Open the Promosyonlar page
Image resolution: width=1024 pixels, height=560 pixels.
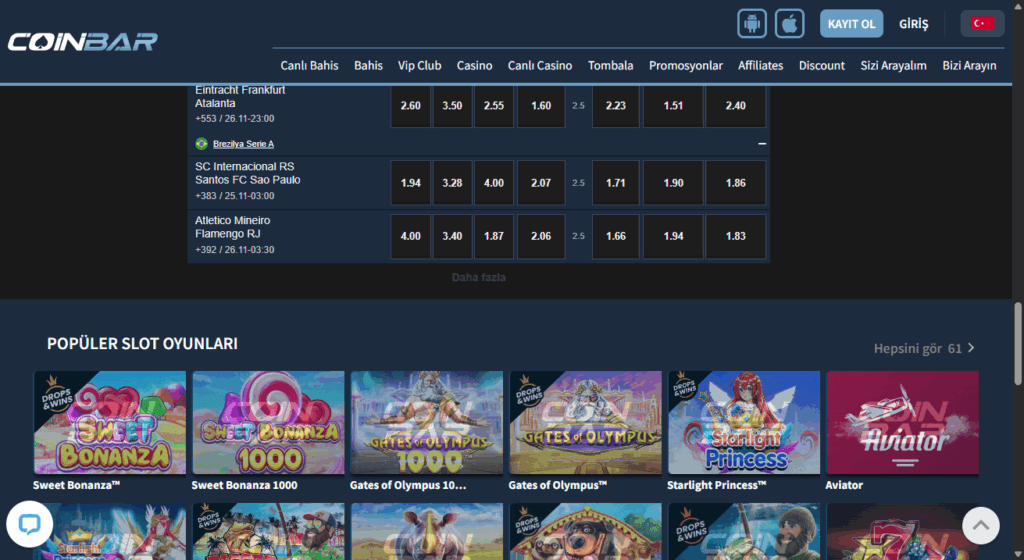click(685, 66)
